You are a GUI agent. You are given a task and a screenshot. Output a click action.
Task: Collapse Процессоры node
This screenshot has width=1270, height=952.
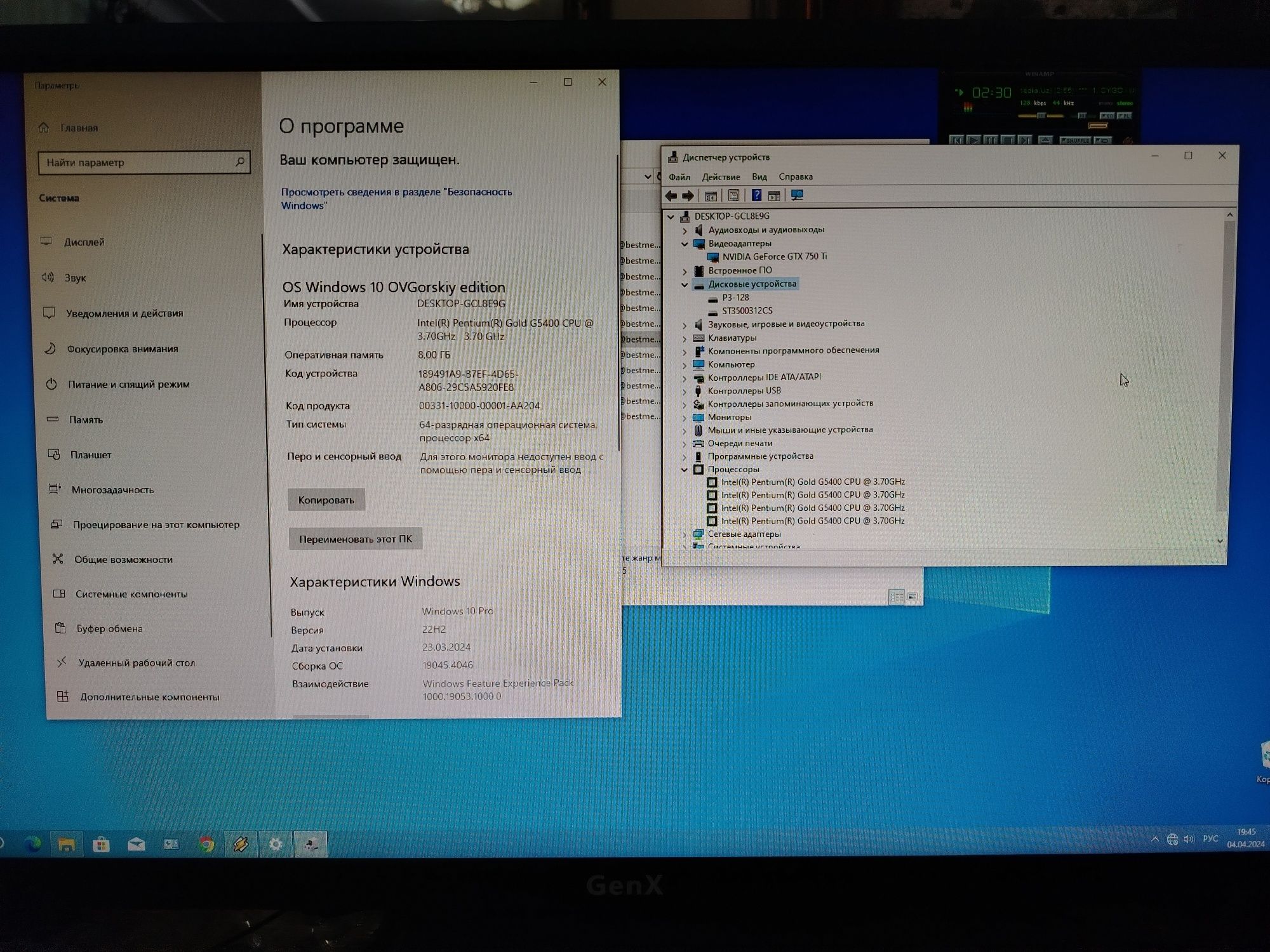pyautogui.click(x=685, y=470)
